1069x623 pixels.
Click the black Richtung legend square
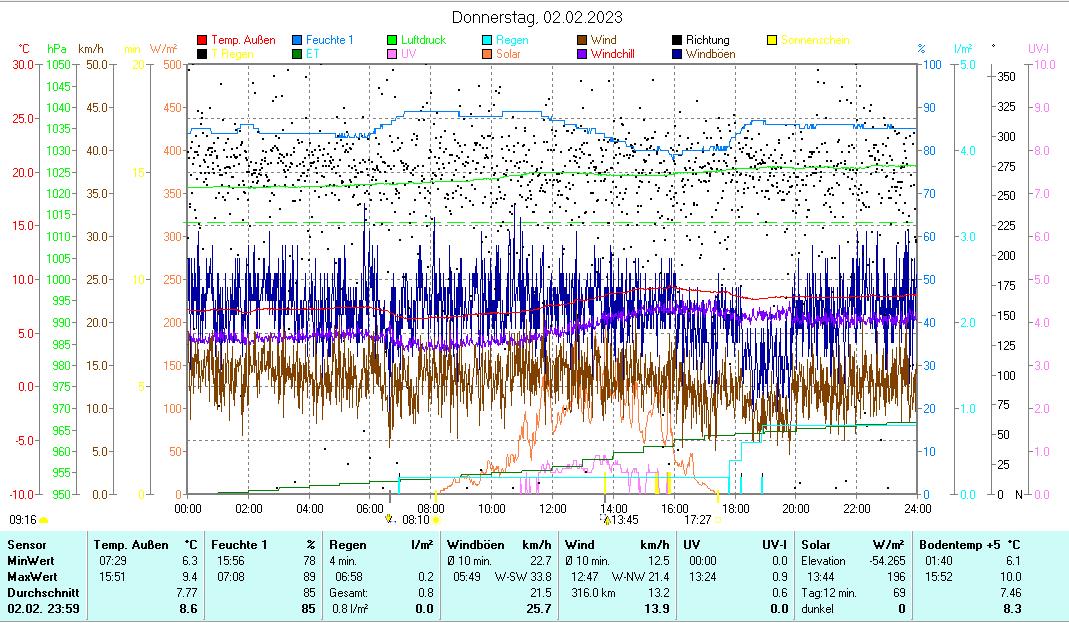click(678, 40)
